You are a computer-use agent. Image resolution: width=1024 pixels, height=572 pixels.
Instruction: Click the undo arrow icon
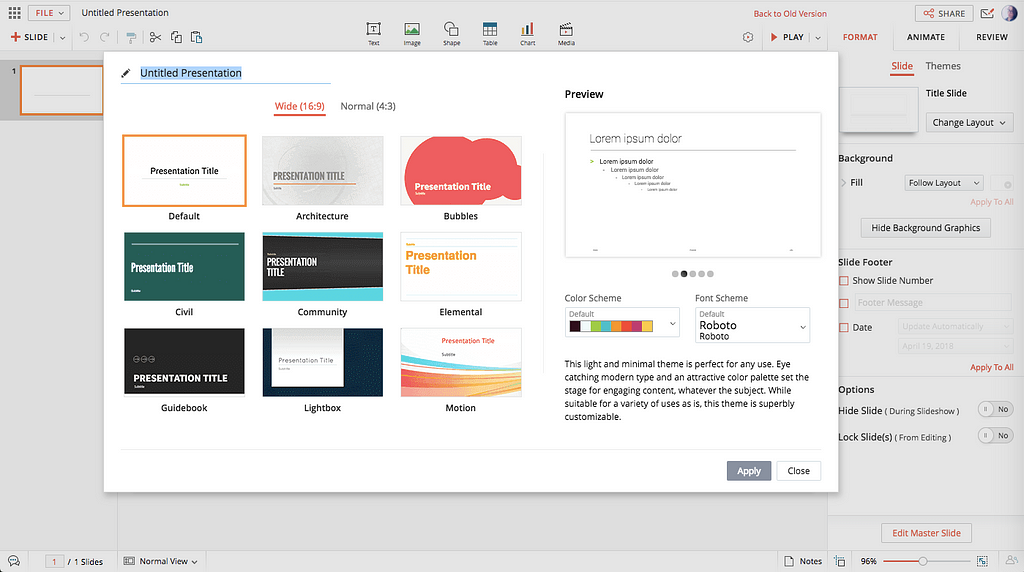coord(84,37)
